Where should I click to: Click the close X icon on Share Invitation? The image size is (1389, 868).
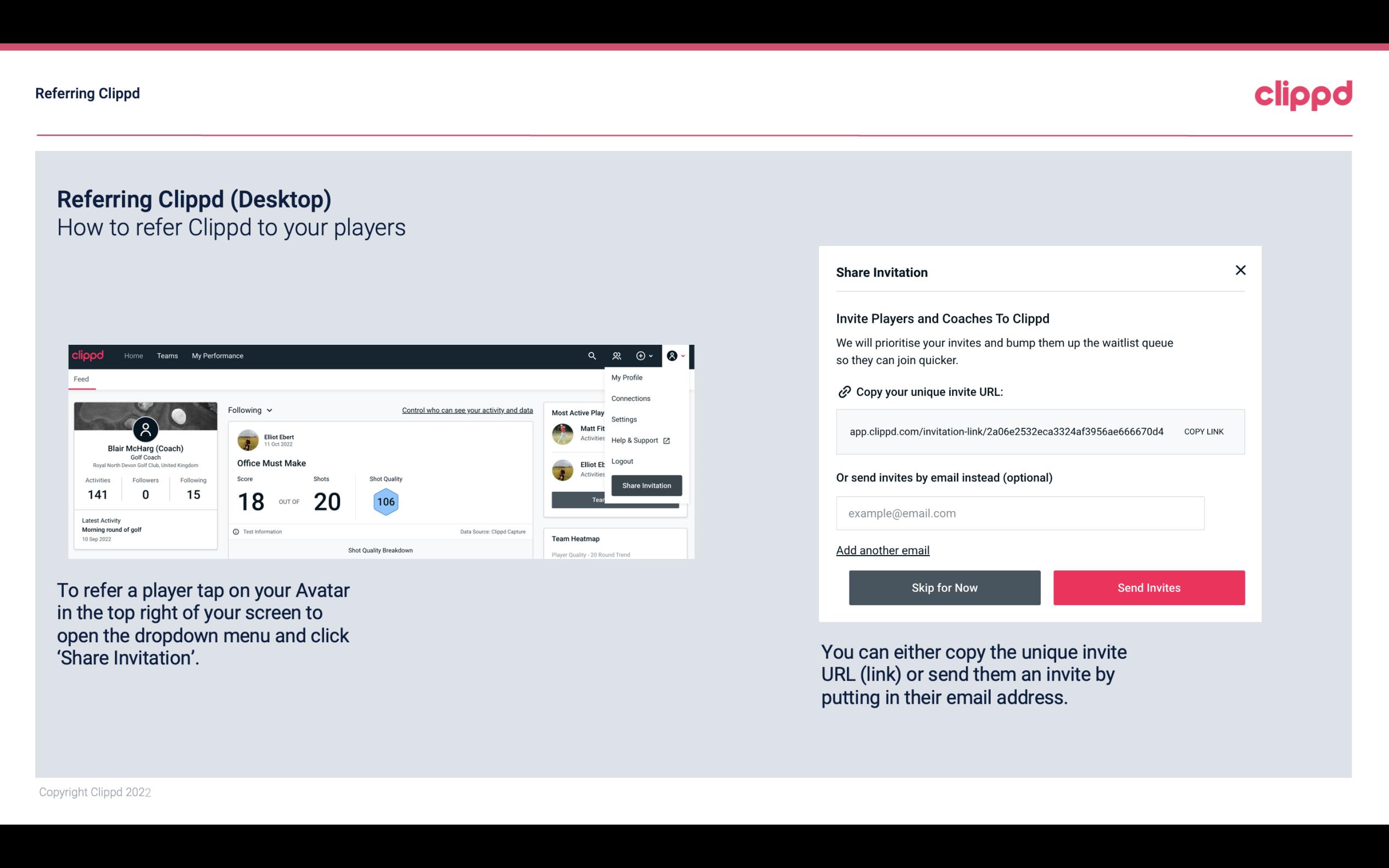[x=1240, y=270]
